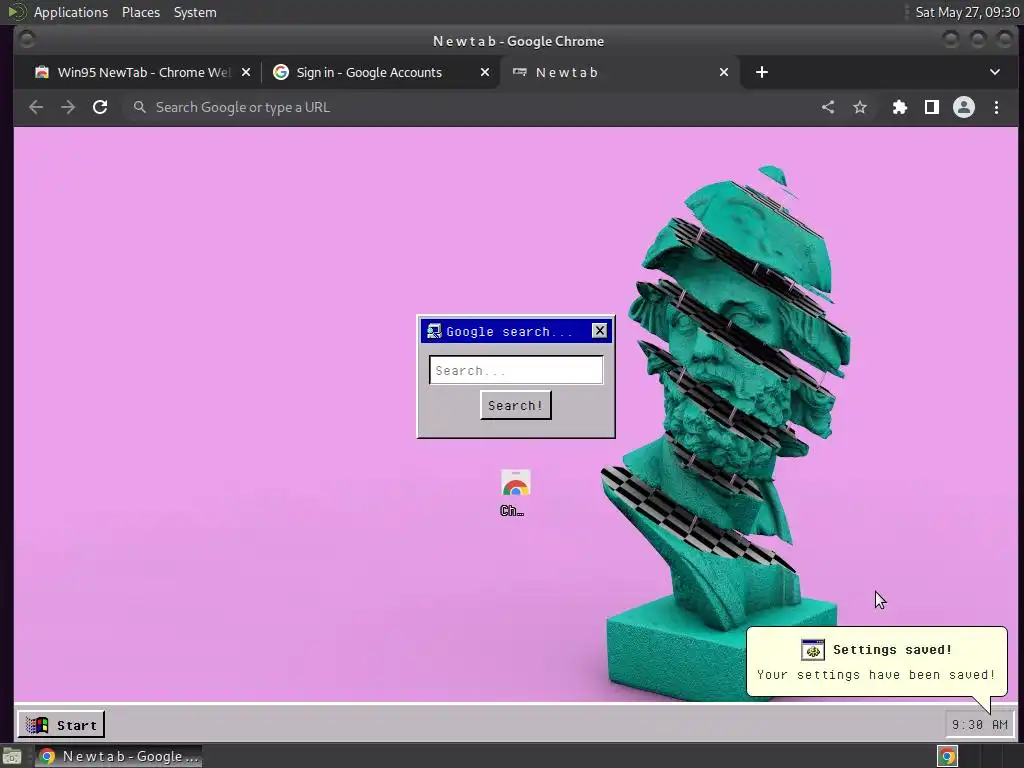Close the Sign in - Google Accounts tab

[x=485, y=72]
